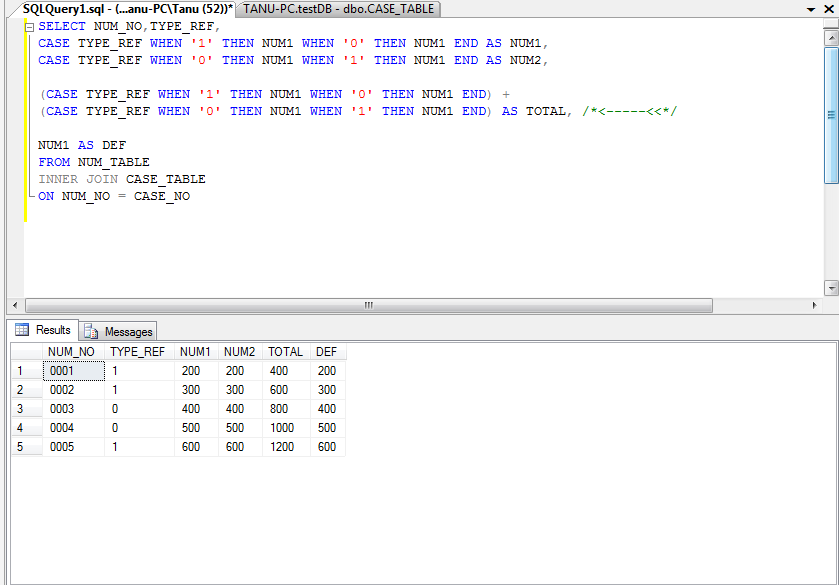Click cell 0001 in NUM_NO column
This screenshot has width=839, height=585.
coord(73,371)
